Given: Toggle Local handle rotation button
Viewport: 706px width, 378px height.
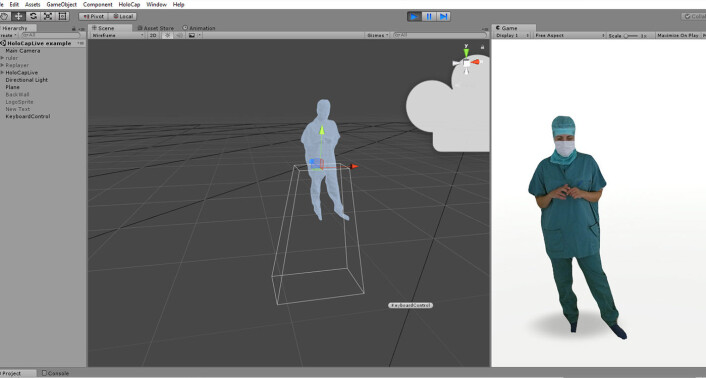Looking at the screenshot, I should [x=122, y=16].
